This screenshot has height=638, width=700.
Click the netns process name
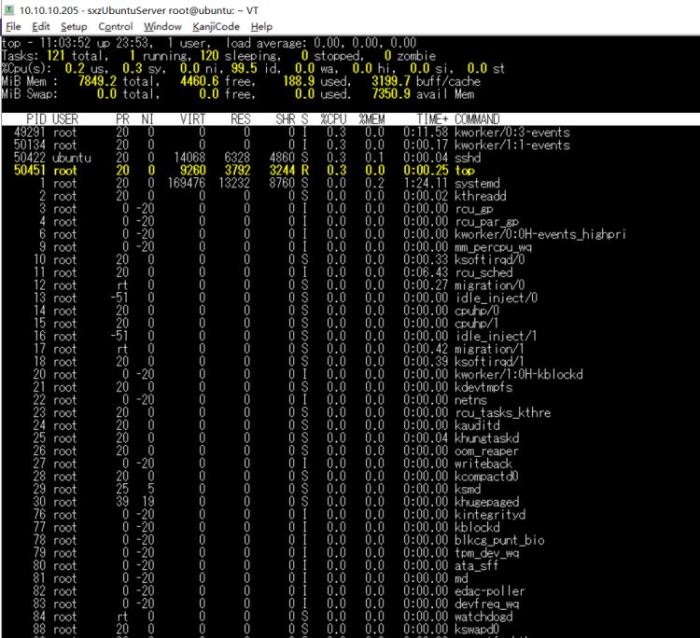(471, 400)
